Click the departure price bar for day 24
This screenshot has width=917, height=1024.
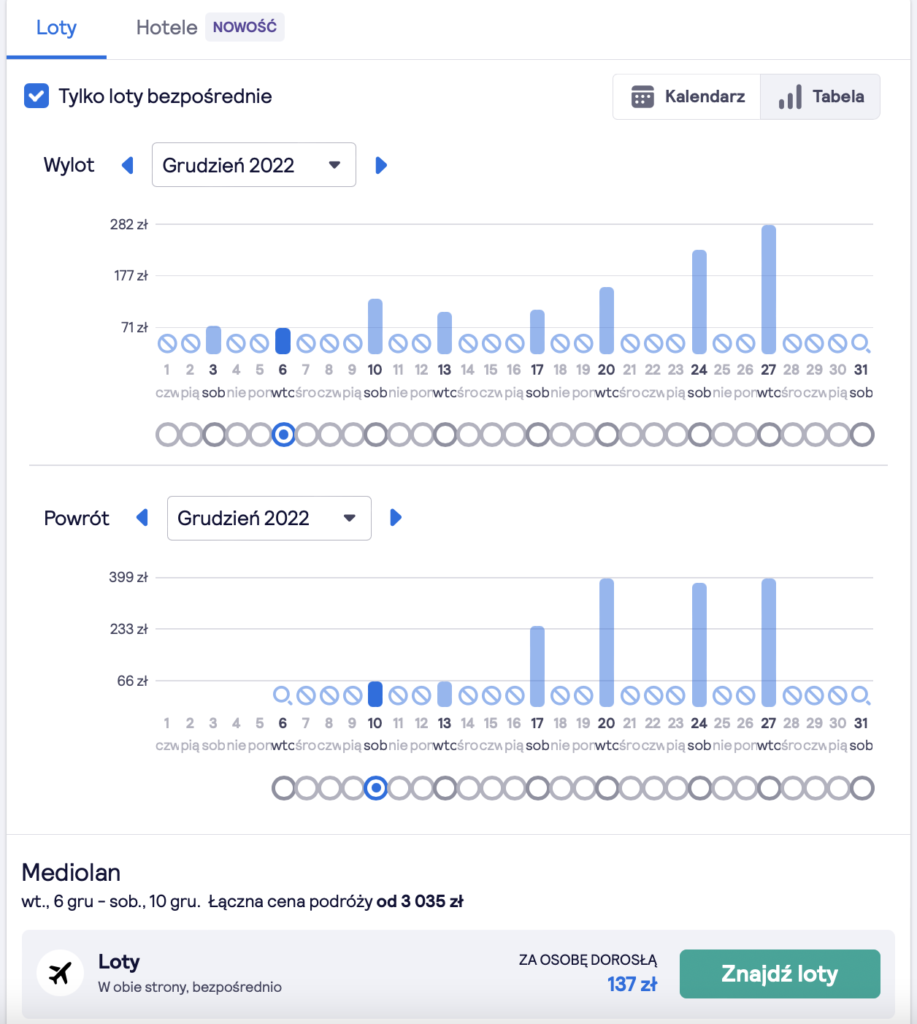click(700, 301)
